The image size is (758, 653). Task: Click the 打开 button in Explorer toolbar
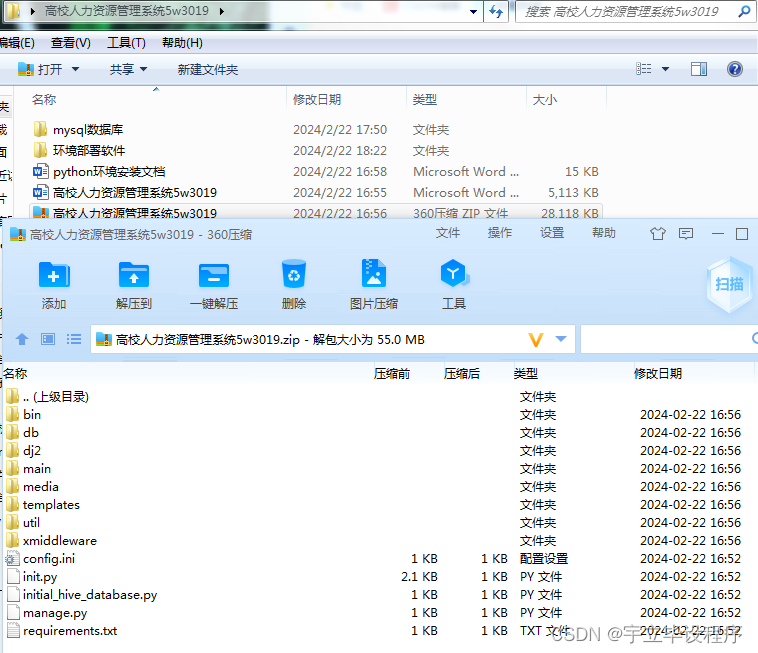click(x=40, y=70)
